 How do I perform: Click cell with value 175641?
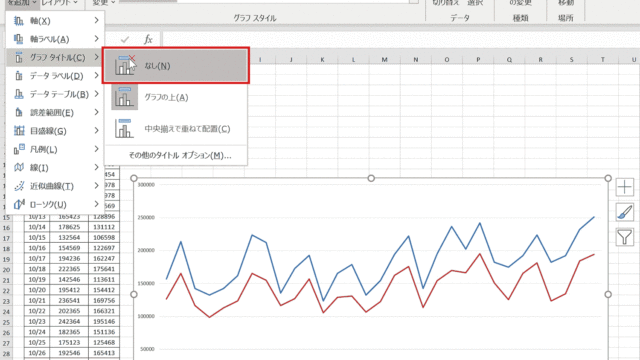[104, 269]
